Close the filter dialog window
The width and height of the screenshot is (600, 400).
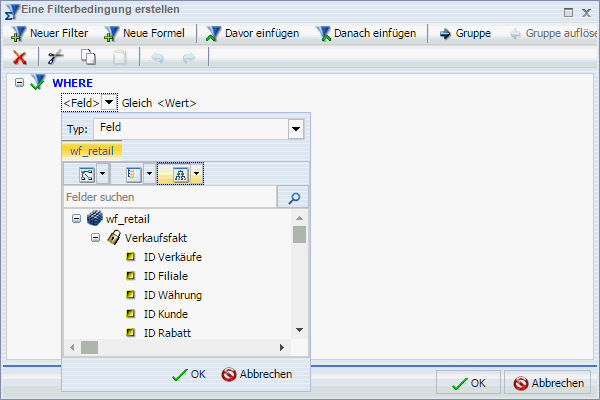pos(587,13)
